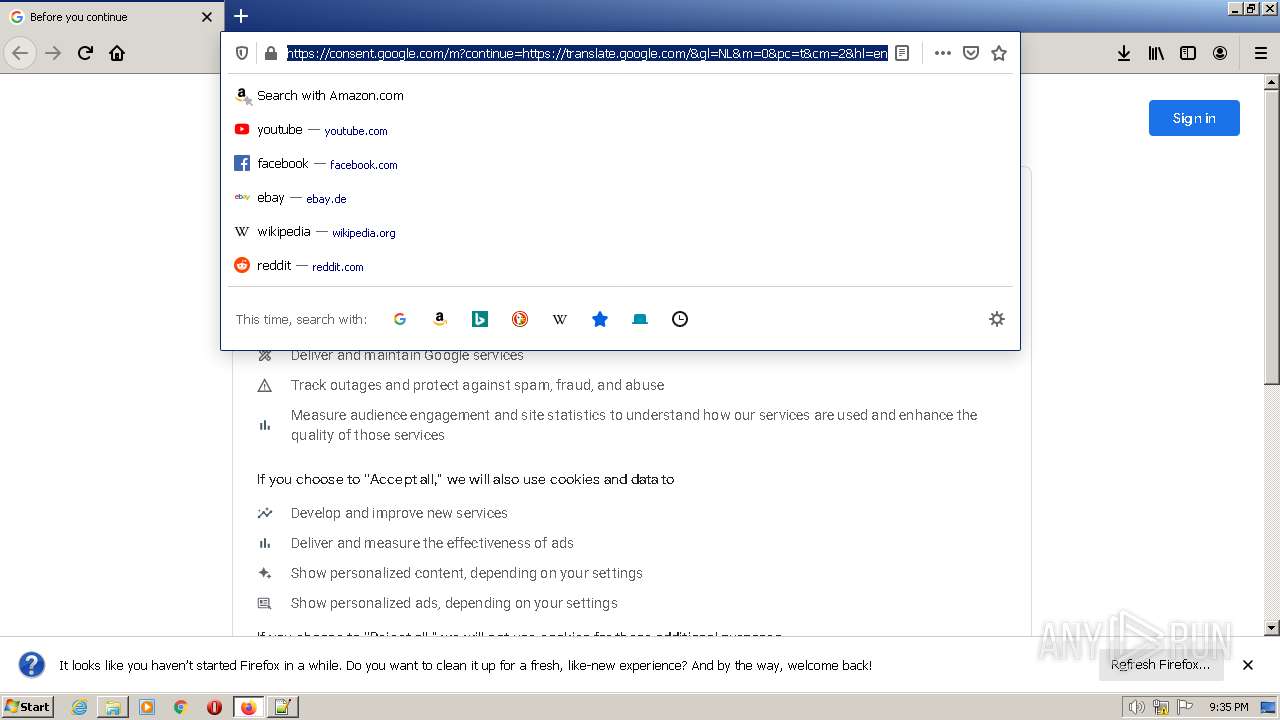Select the reddit.com suggestion
1280x720 pixels.
pyautogui.click(x=620, y=265)
